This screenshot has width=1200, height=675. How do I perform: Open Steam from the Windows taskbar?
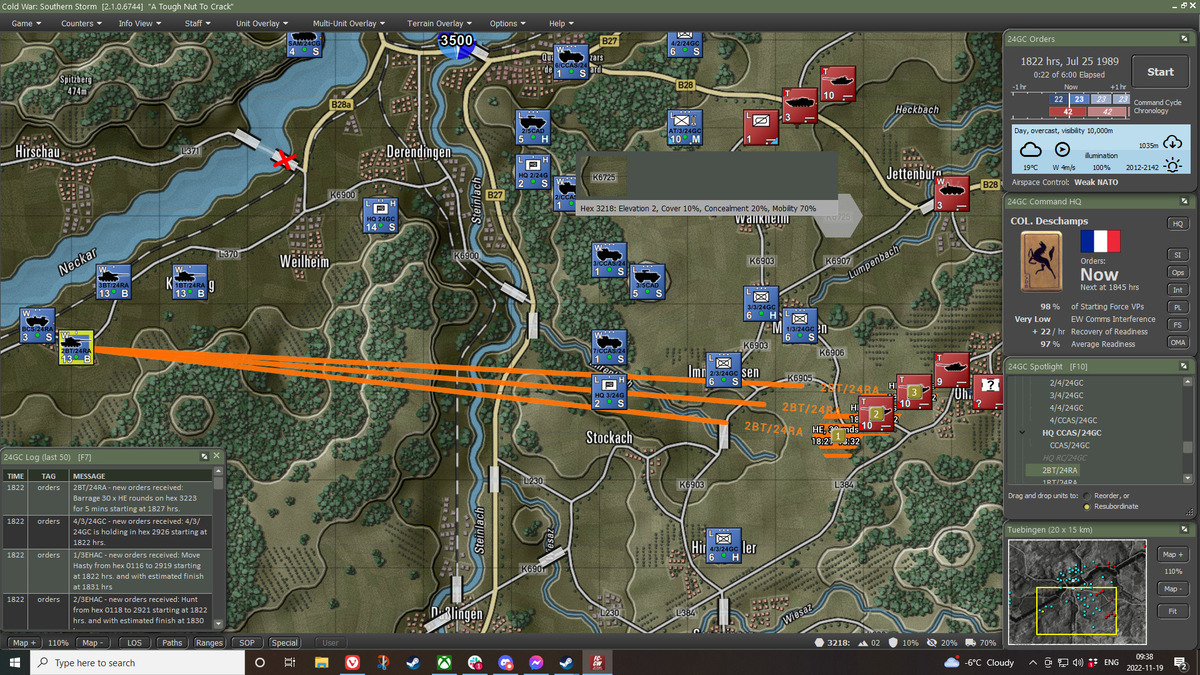(x=413, y=662)
